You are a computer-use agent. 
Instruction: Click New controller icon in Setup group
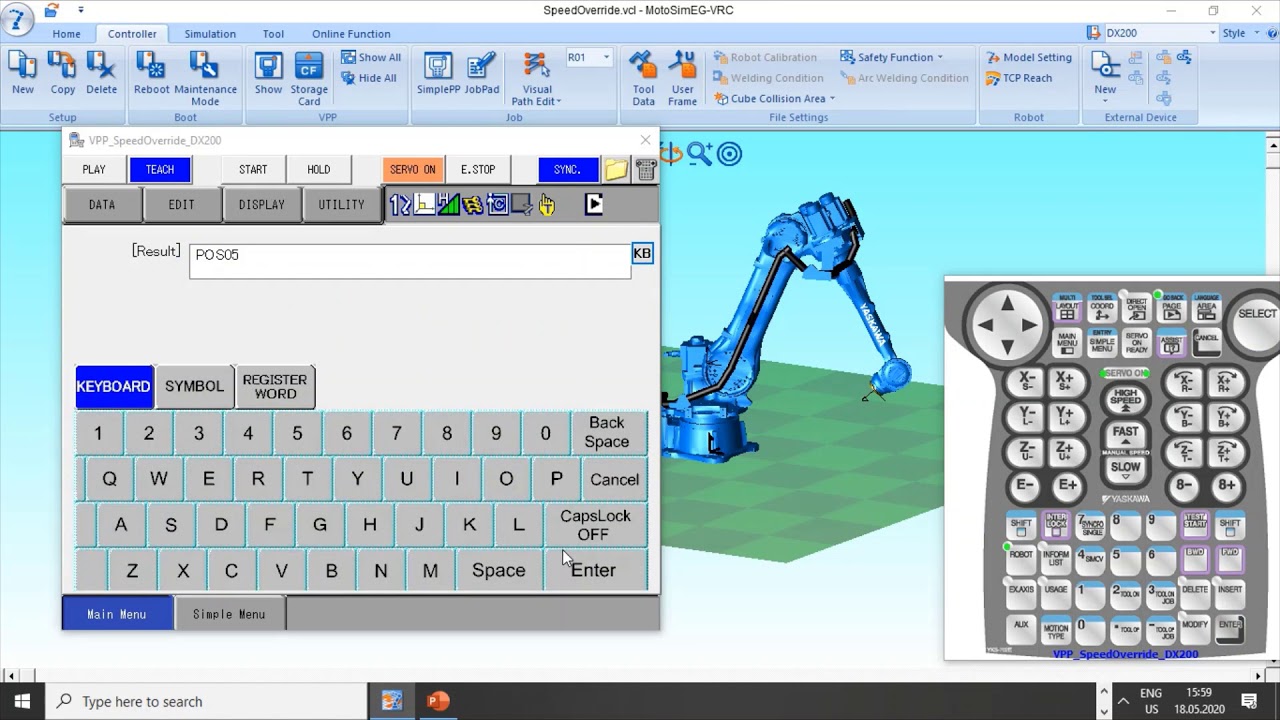[x=22, y=73]
